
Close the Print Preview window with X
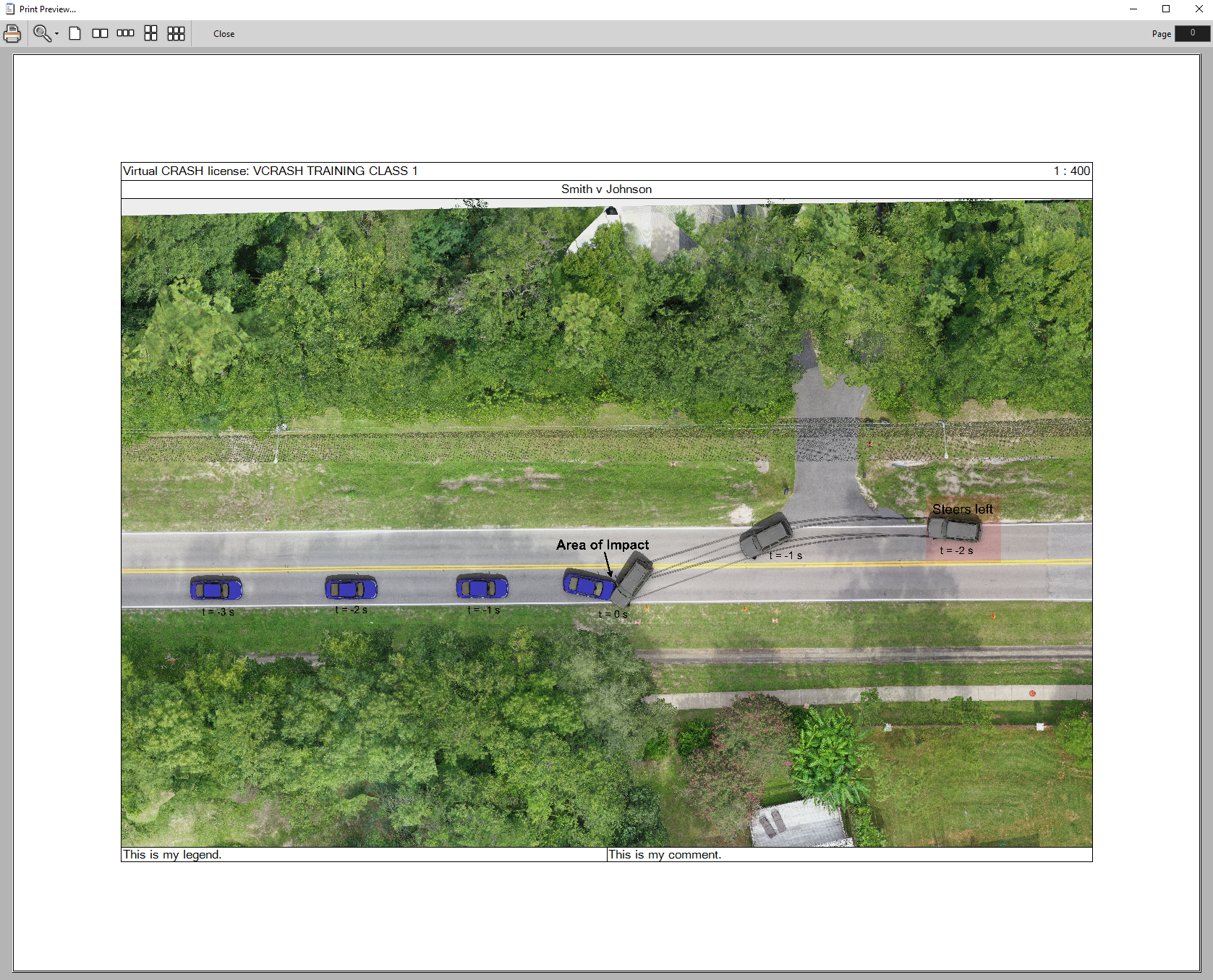(1199, 9)
